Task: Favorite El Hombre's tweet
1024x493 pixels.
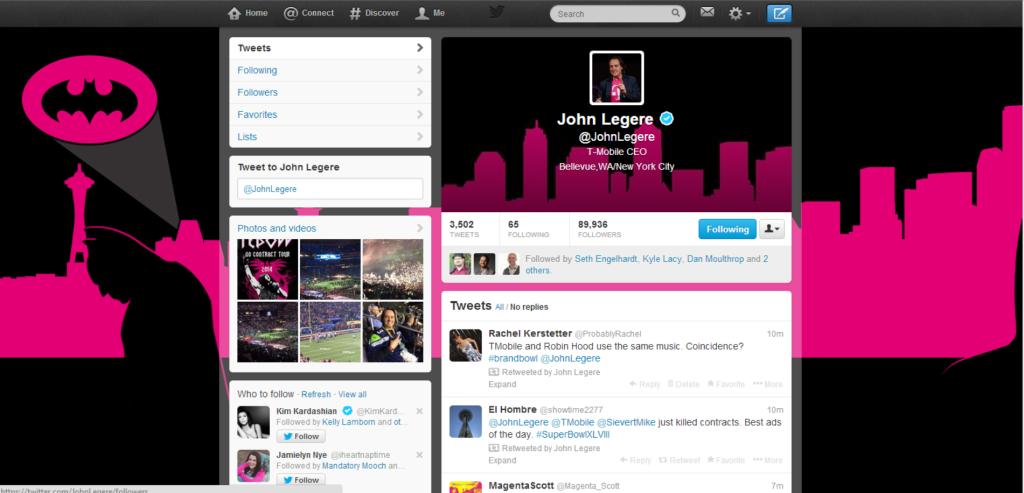Action: [x=726, y=460]
